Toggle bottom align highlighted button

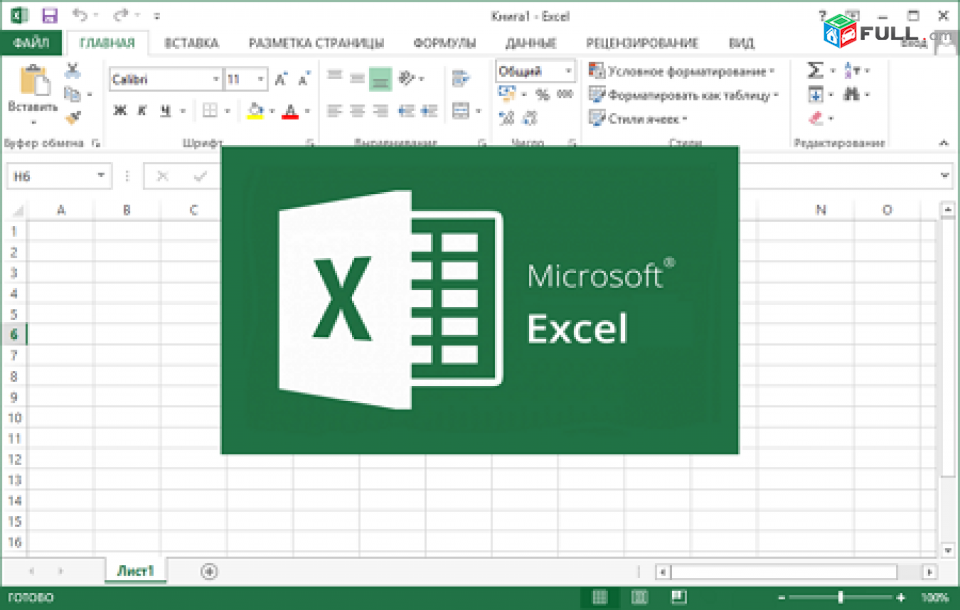click(380, 79)
